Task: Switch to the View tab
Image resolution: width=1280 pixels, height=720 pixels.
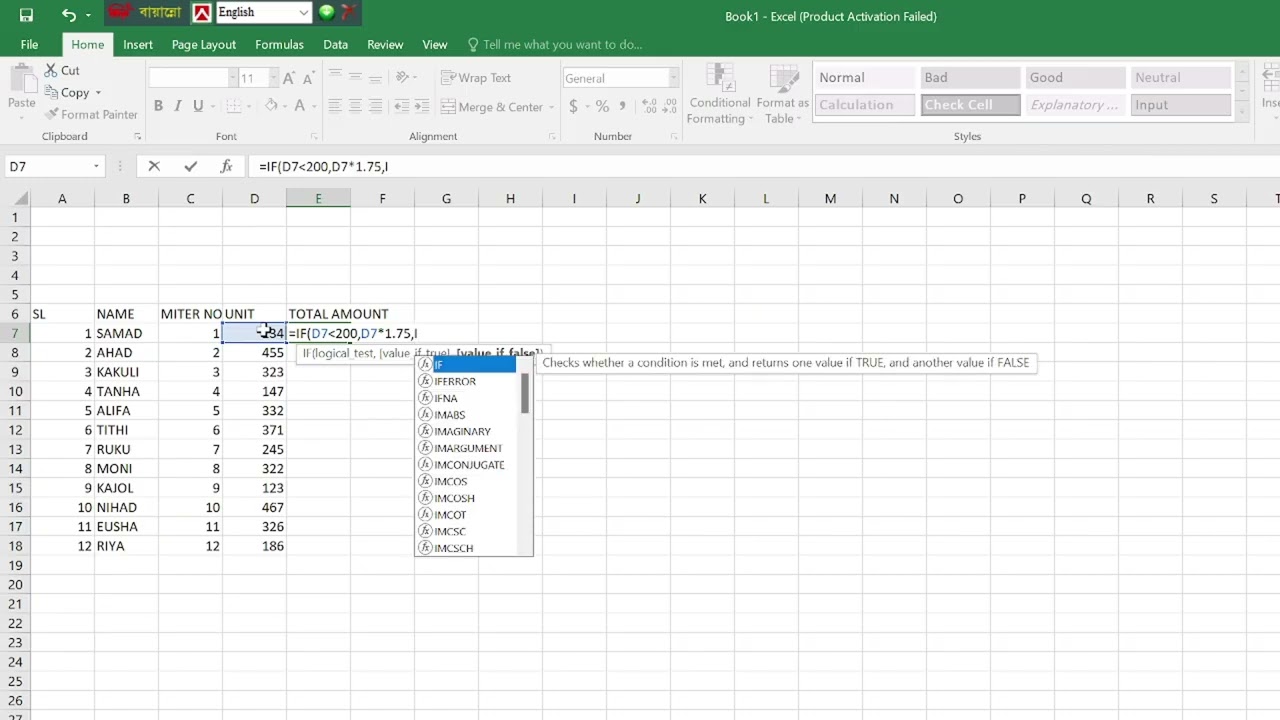Action: pyautogui.click(x=435, y=45)
